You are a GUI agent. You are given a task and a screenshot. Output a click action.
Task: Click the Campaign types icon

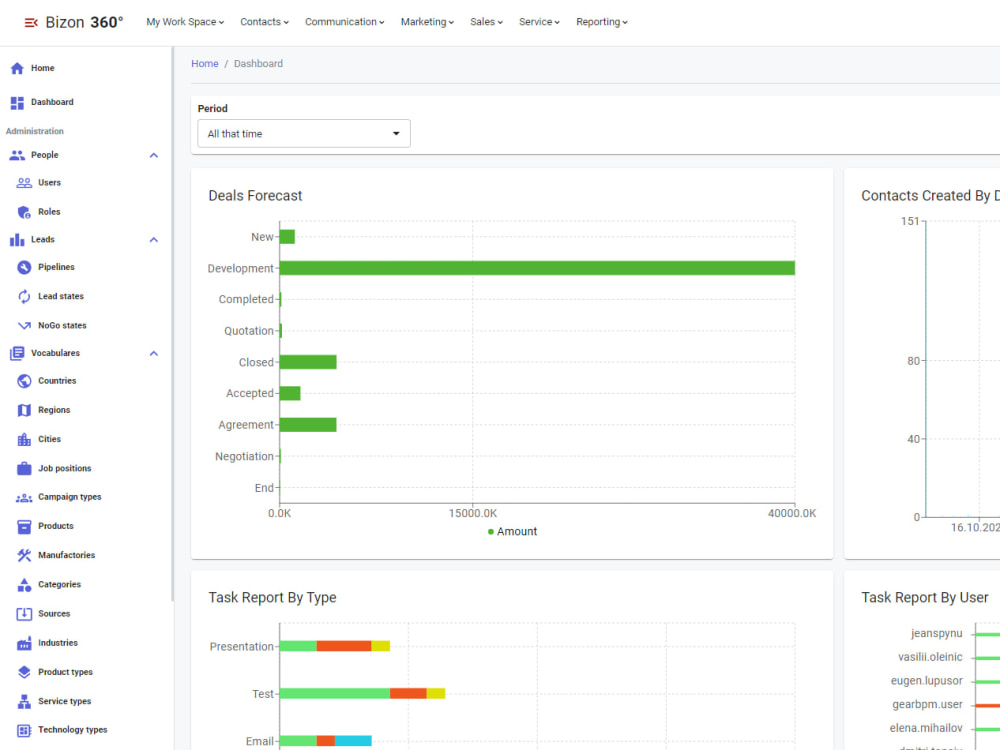pos(24,497)
